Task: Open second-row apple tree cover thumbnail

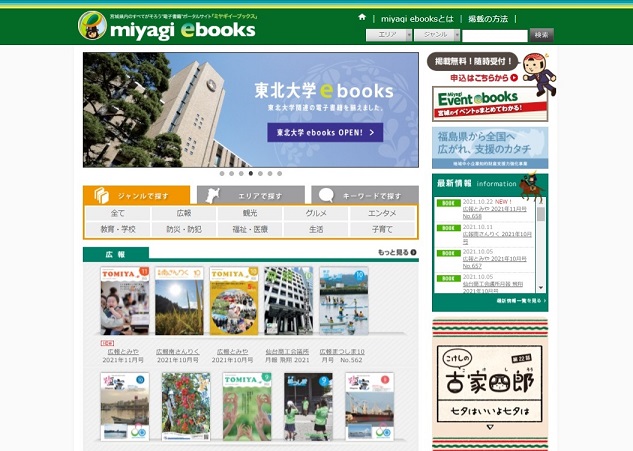Action: click(186, 407)
